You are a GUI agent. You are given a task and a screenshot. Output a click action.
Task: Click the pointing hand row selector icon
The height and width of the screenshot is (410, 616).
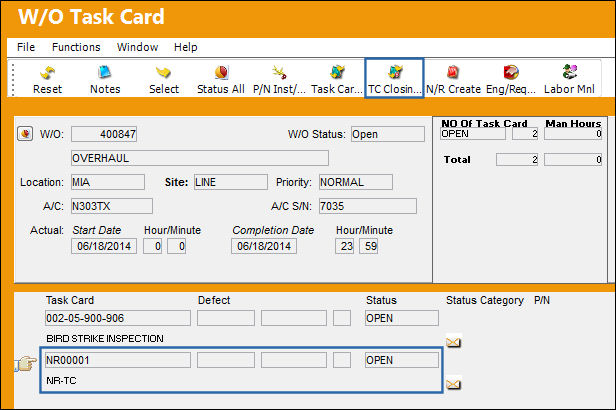tap(27, 363)
